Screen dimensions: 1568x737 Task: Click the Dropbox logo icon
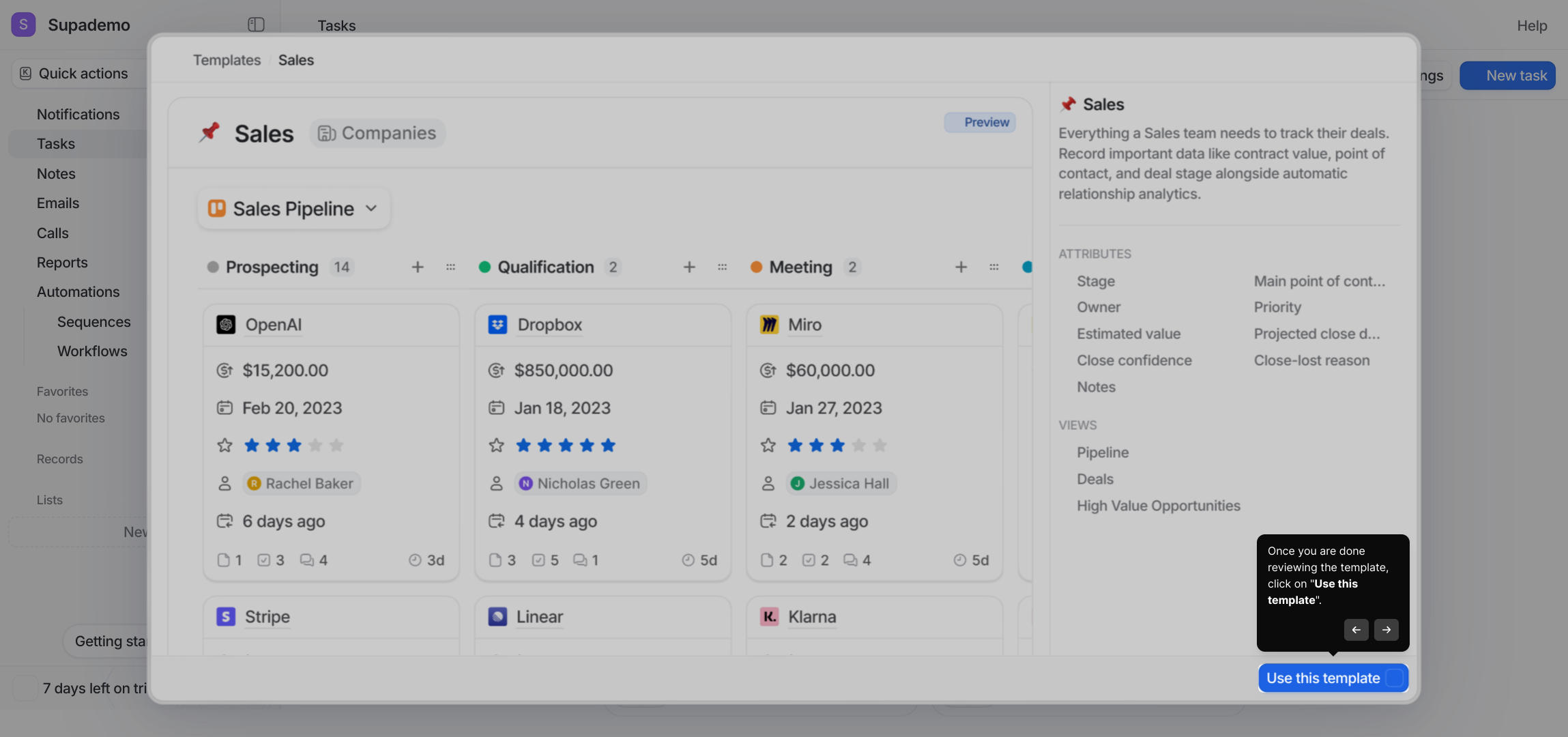pyautogui.click(x=497, y=325)
